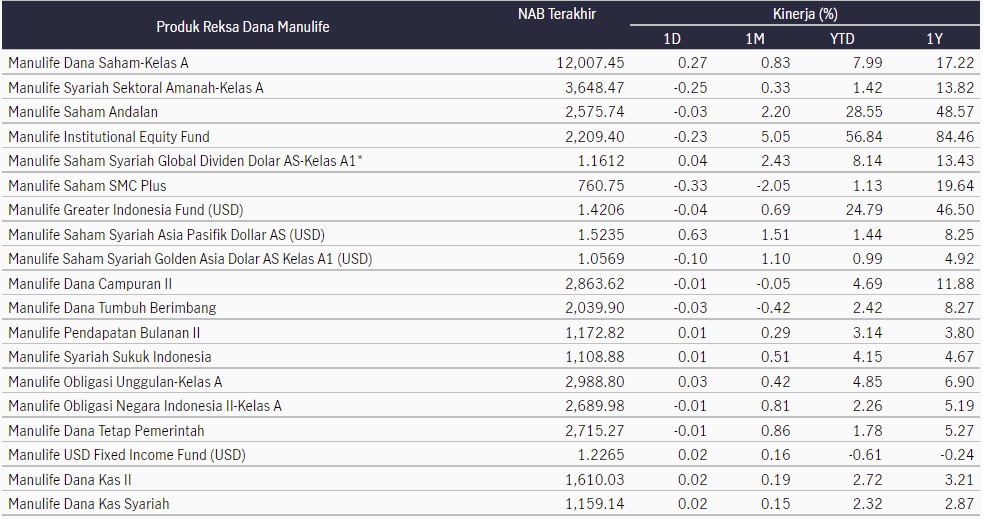Select the 1M value -0.42

(x=773, y=308)
